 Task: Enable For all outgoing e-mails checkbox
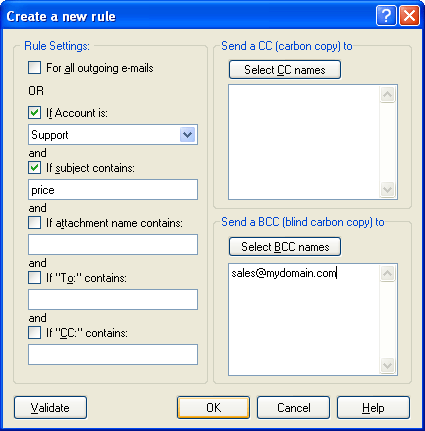pyautogui.click(x=35, y=68)
